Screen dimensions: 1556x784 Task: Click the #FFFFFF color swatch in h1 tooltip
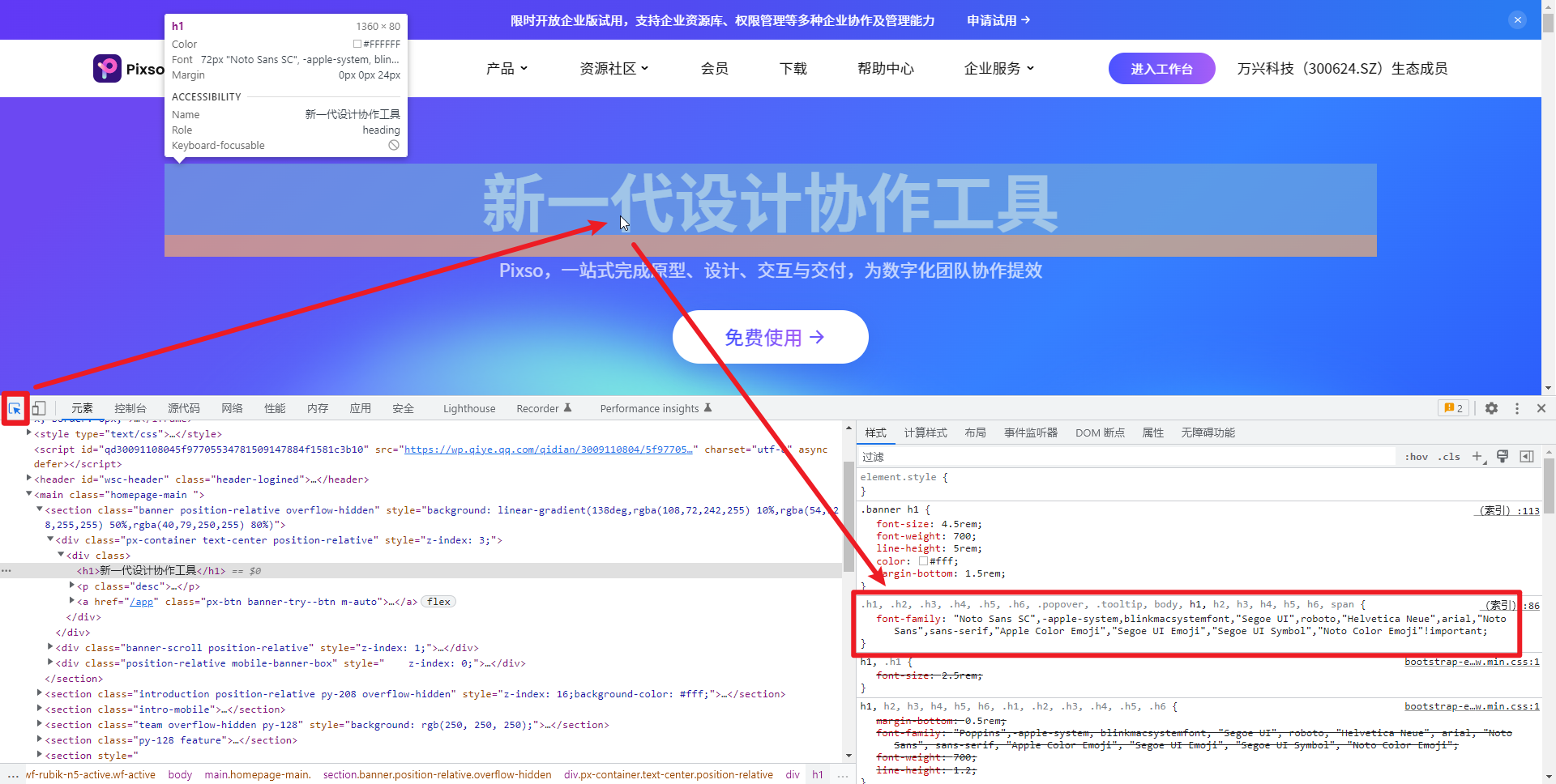click(x=357, y=45)
